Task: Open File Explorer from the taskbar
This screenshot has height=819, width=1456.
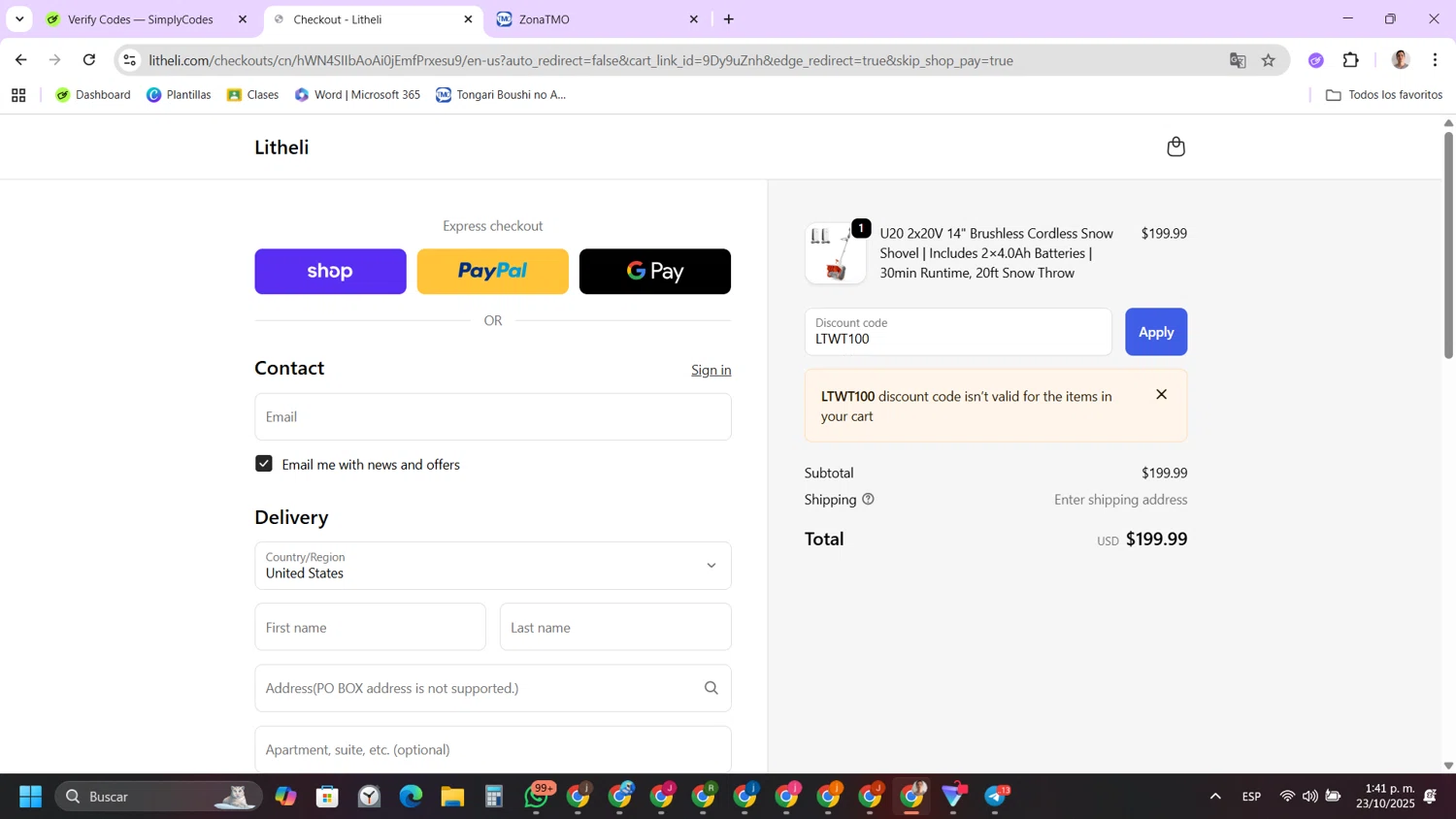Action: click(x=452, y=797)
